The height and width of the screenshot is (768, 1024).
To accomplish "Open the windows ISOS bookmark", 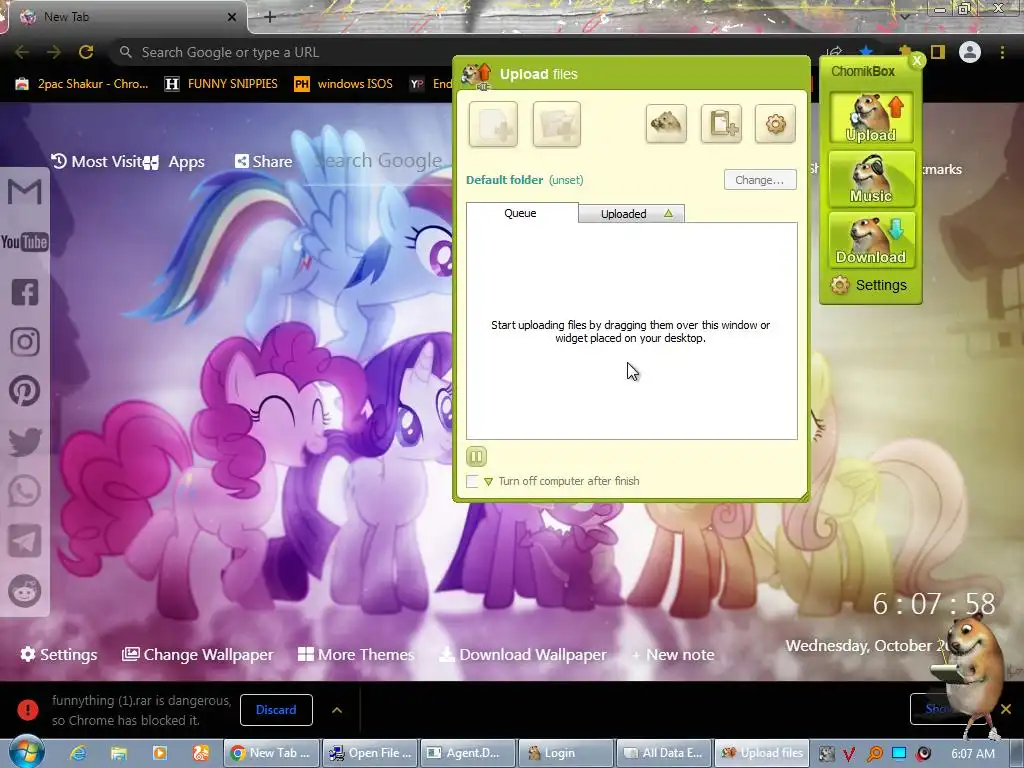I will (x=344, y=84).
